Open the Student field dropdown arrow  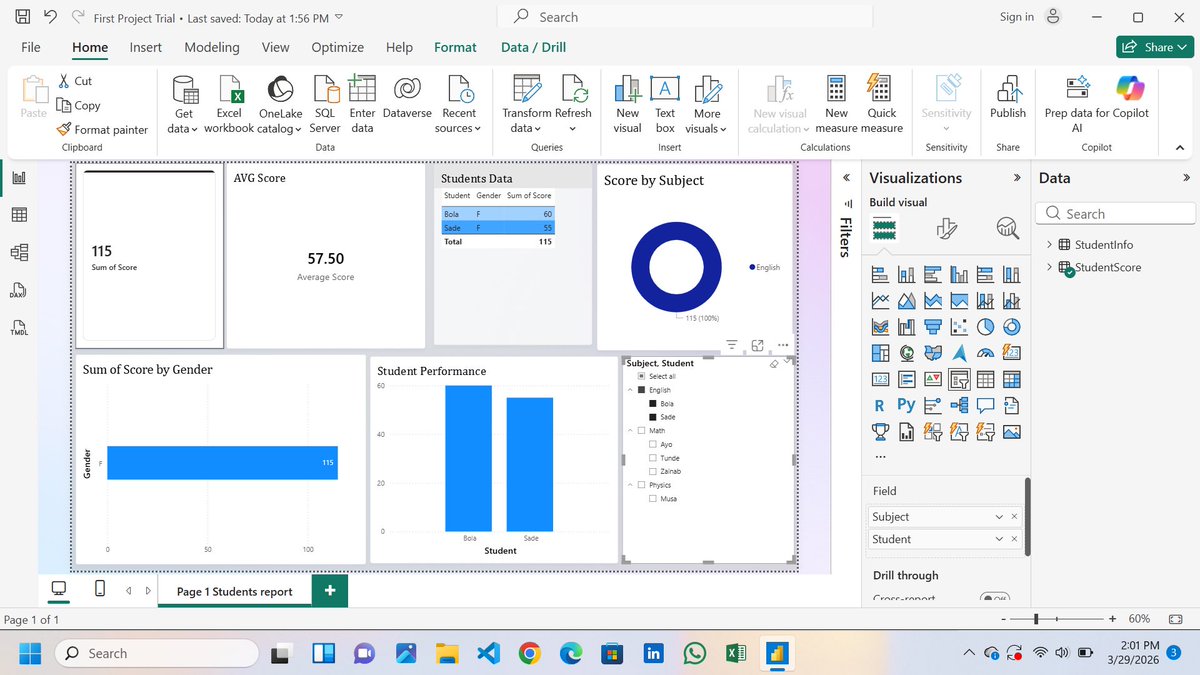999,539
